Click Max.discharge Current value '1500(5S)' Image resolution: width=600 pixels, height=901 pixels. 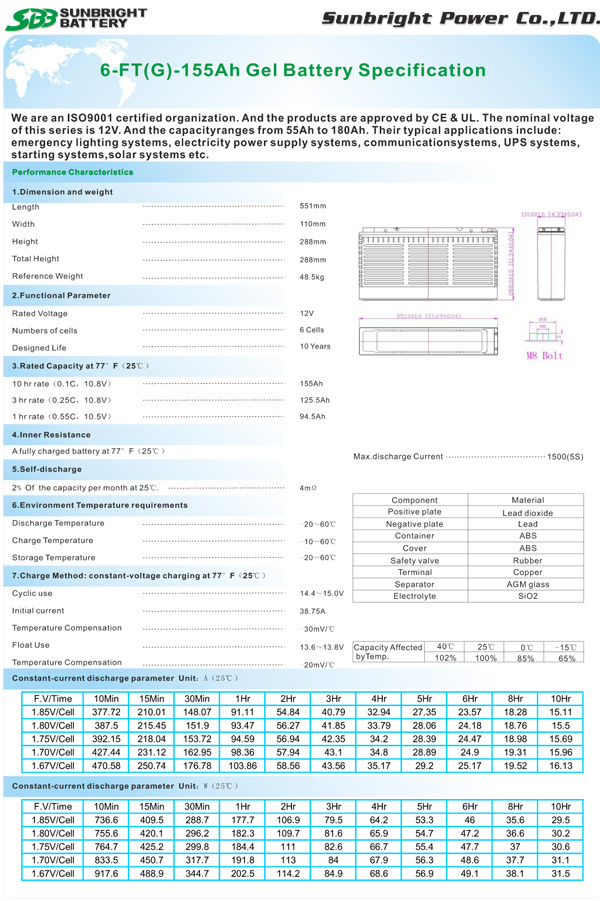(x=565, y=456)
